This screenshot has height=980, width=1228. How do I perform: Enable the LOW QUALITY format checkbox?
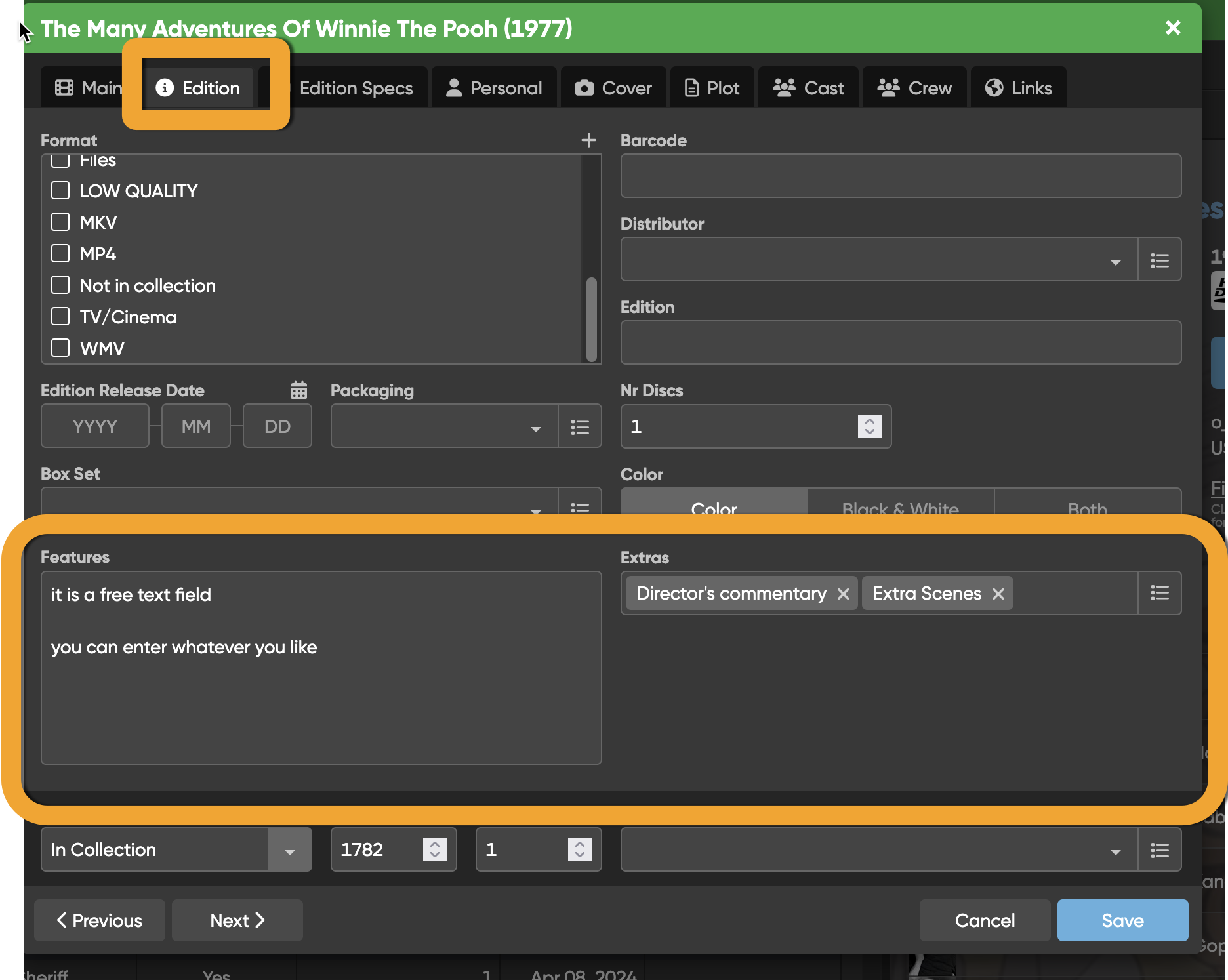(x=60, y=191)
